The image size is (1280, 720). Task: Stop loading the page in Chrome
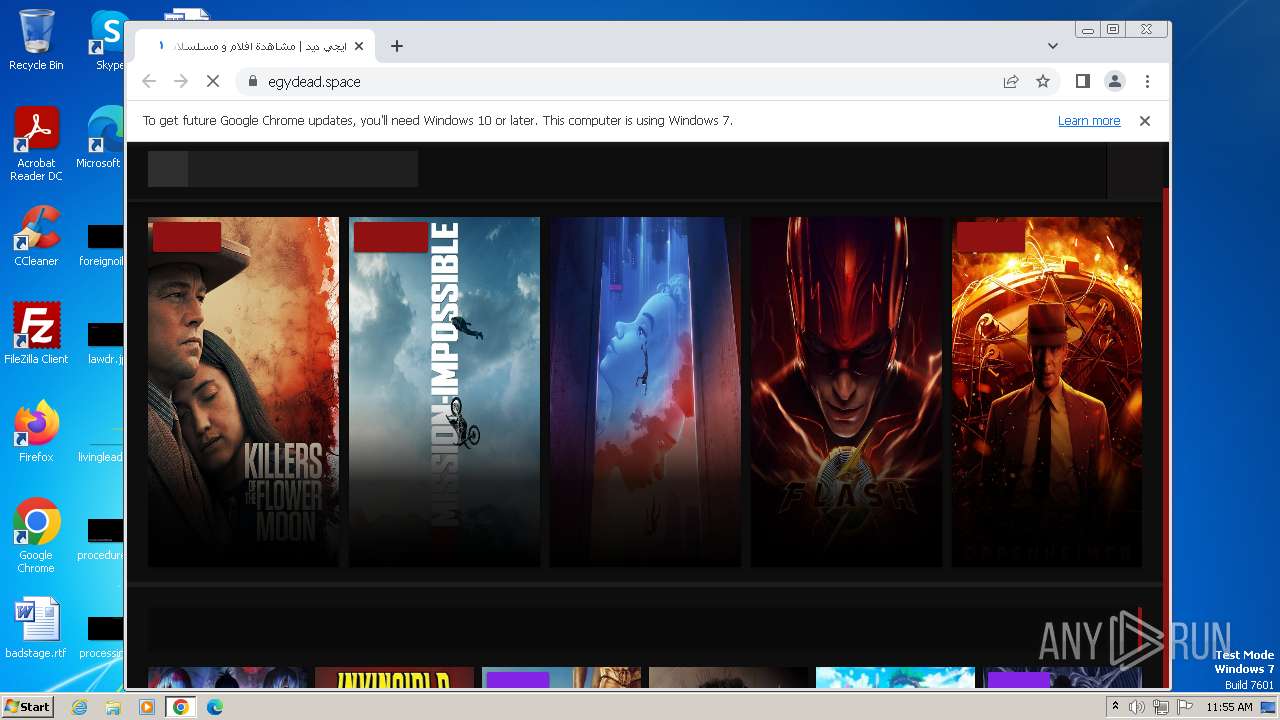click(x=212, y=82)
